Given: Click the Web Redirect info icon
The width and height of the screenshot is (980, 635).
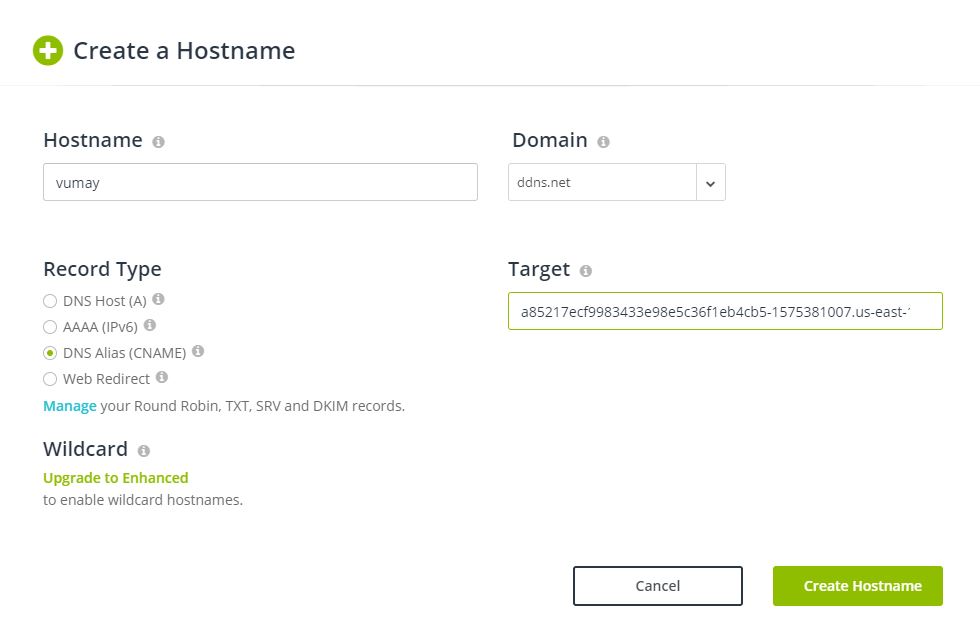Looking at the screenshot, I should [x=162, y=377].
